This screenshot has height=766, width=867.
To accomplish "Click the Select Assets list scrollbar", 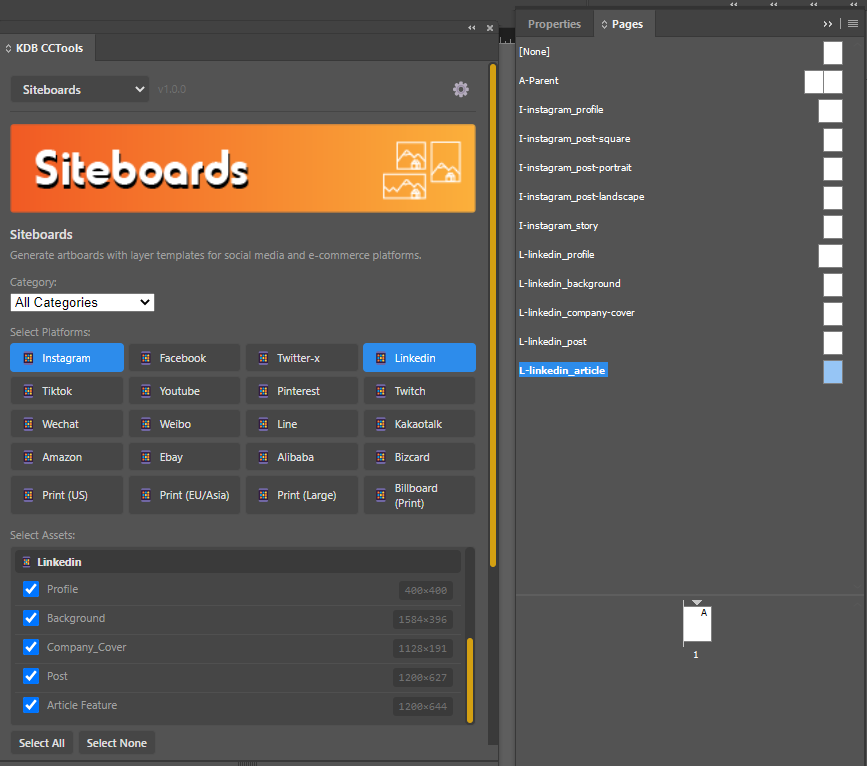I will tap(470, 680).
